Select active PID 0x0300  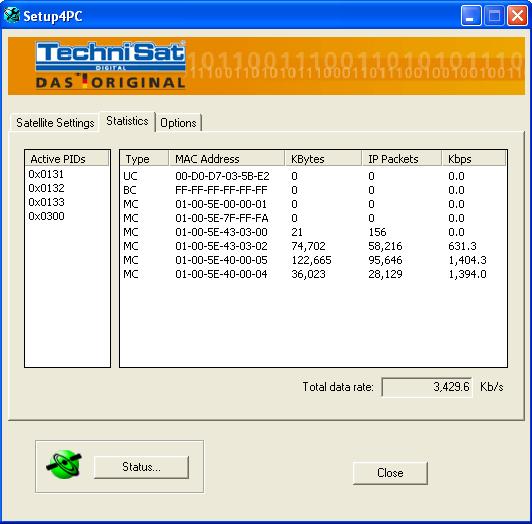46,216
